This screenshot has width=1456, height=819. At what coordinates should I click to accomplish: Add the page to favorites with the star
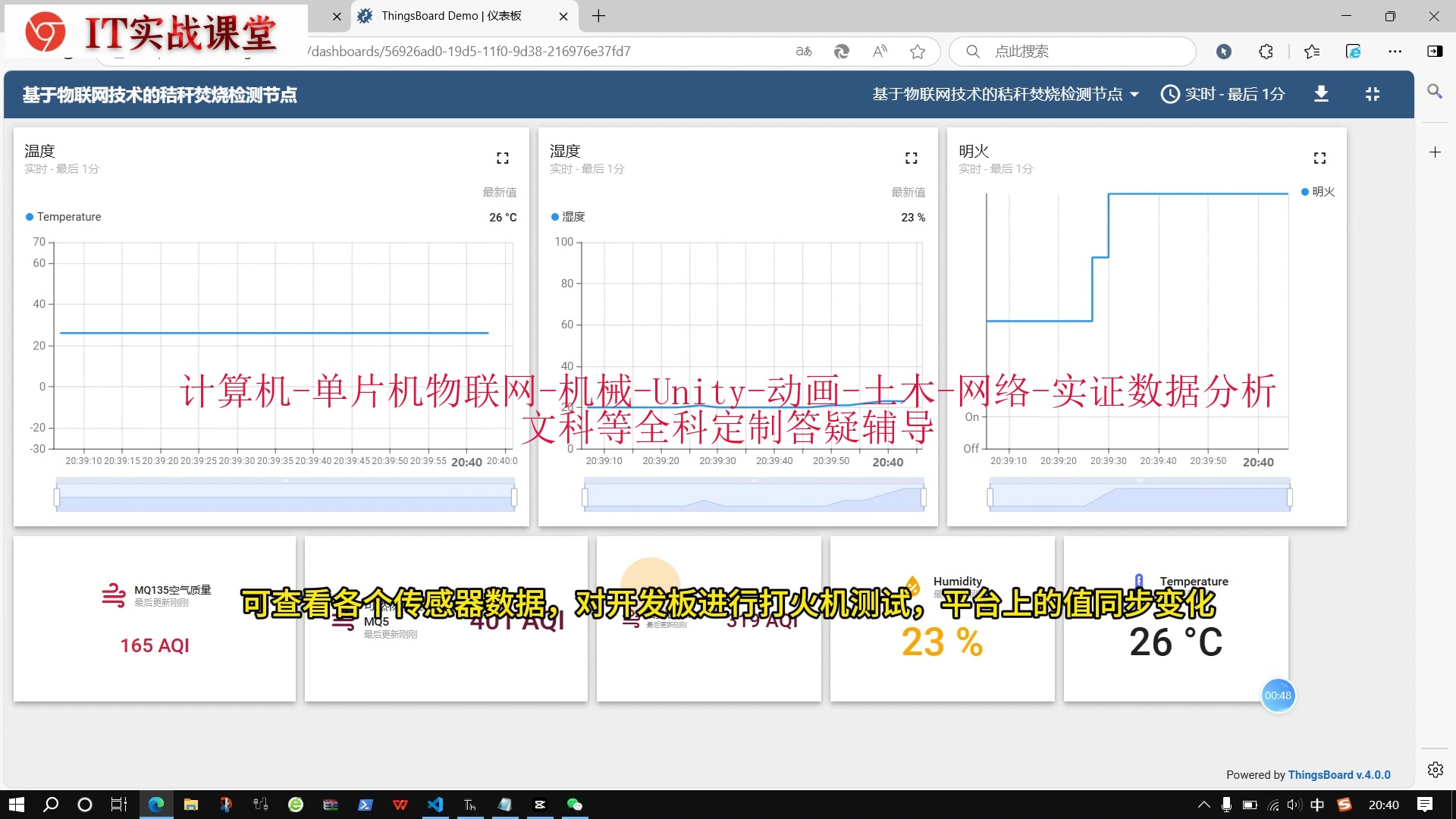918,52
